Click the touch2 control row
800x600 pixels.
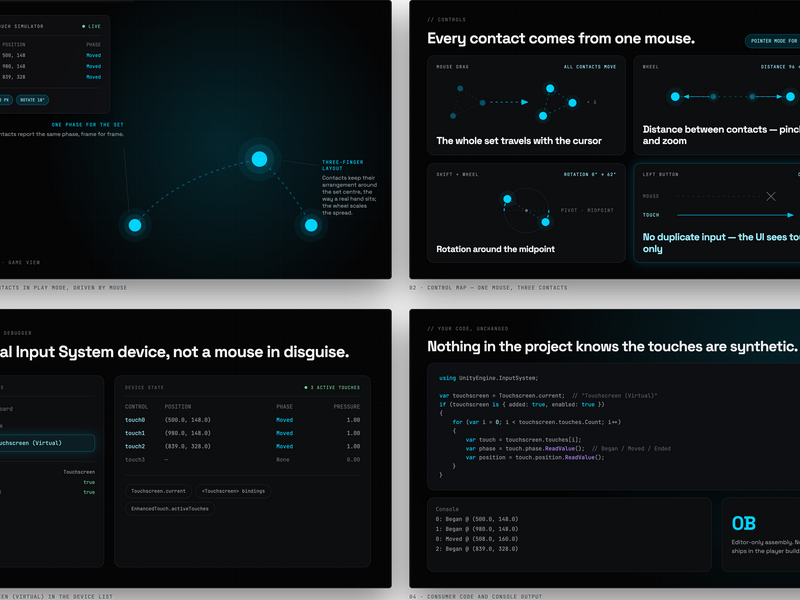coord(242,446)
